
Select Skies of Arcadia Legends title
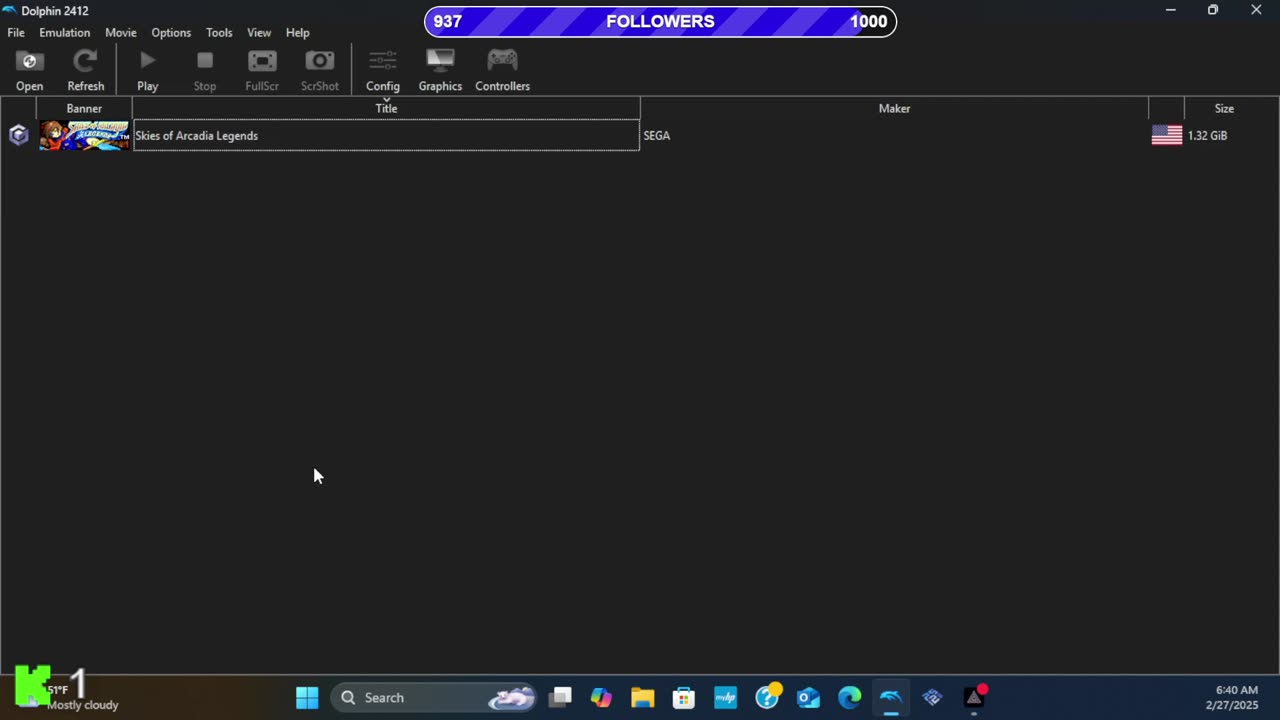196,136
